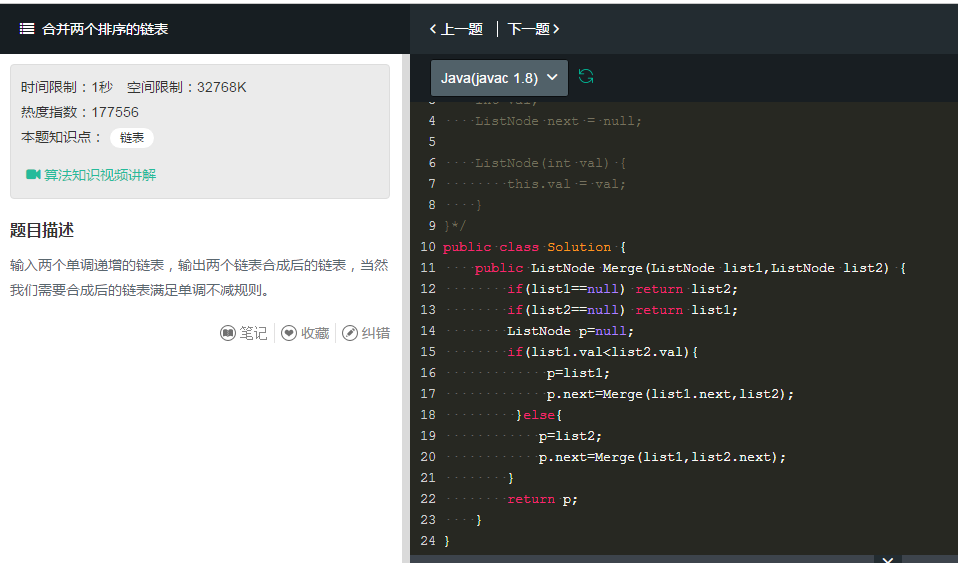The image size is (958, 563).
Task: Click the 本题知识点 label
Action: pos(61,137)
